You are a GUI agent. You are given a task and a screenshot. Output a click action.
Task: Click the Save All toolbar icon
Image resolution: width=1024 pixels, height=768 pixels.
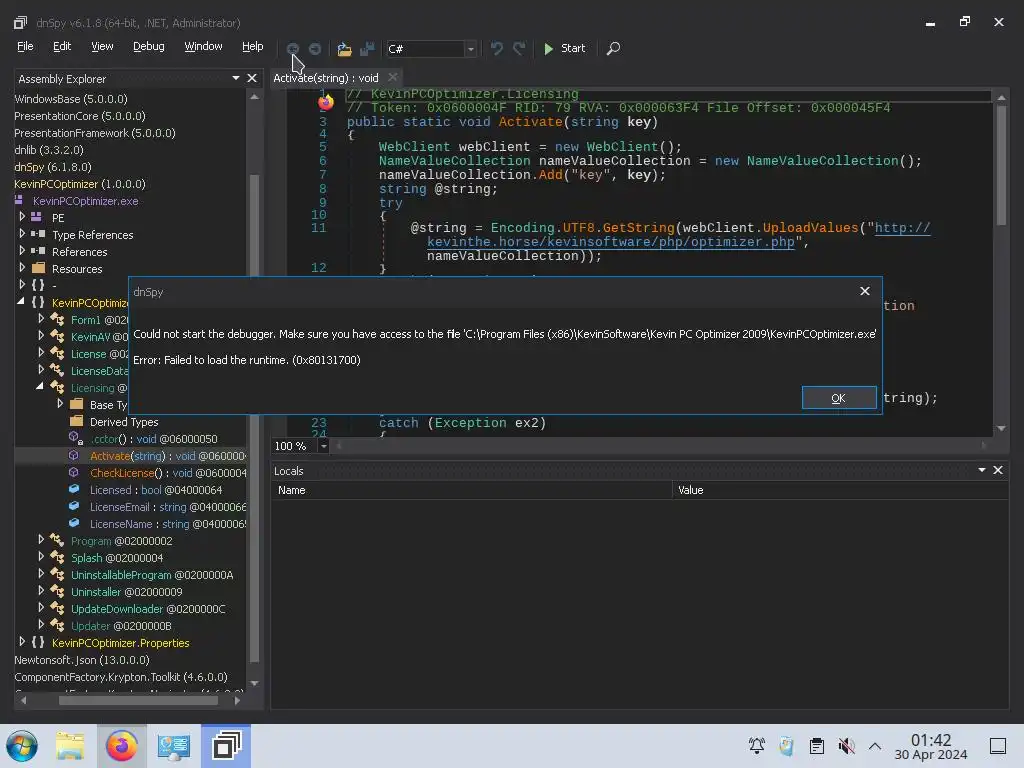tap(367, 48)
